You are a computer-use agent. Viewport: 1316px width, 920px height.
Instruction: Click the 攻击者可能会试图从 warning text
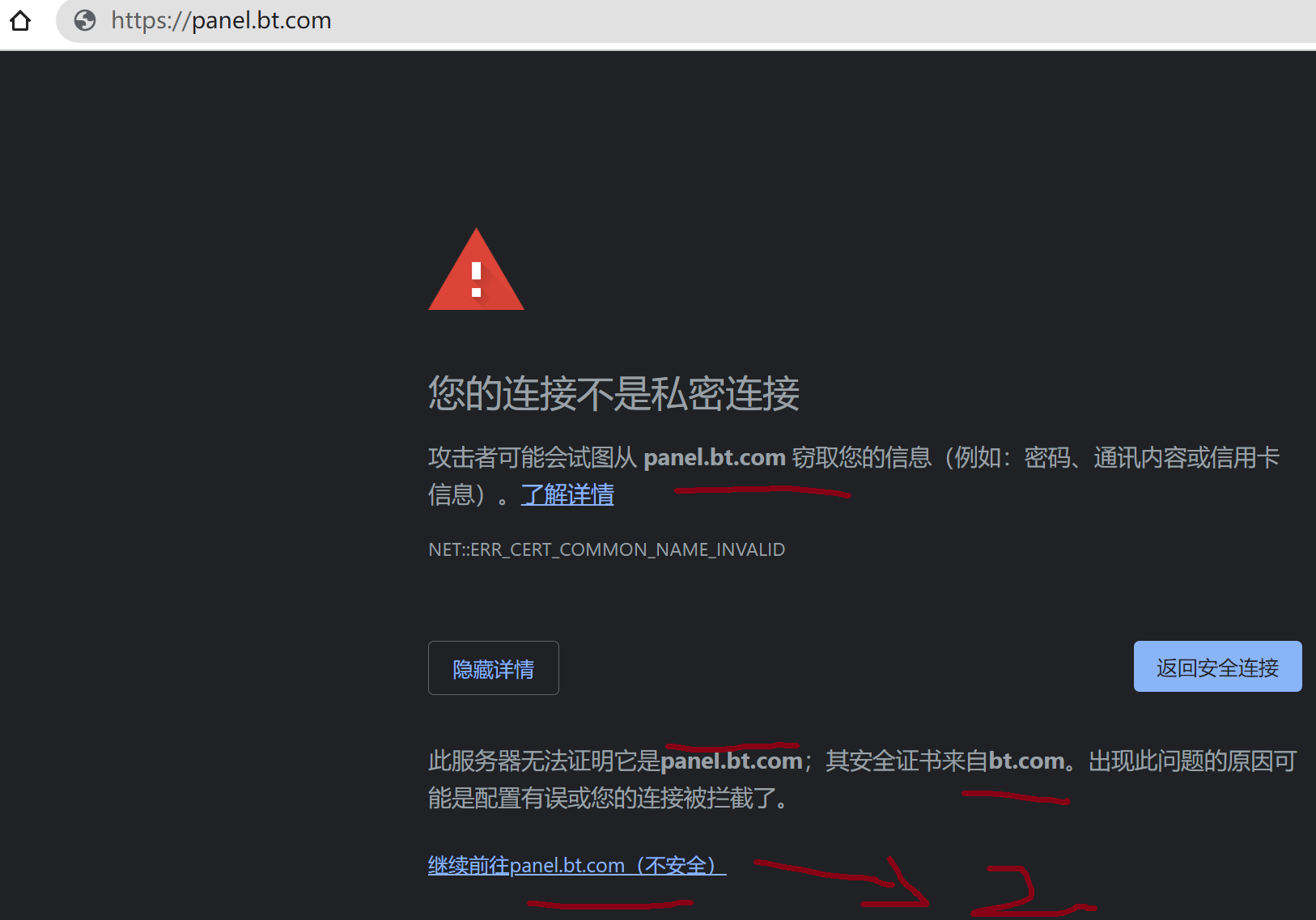coord(533,457)
